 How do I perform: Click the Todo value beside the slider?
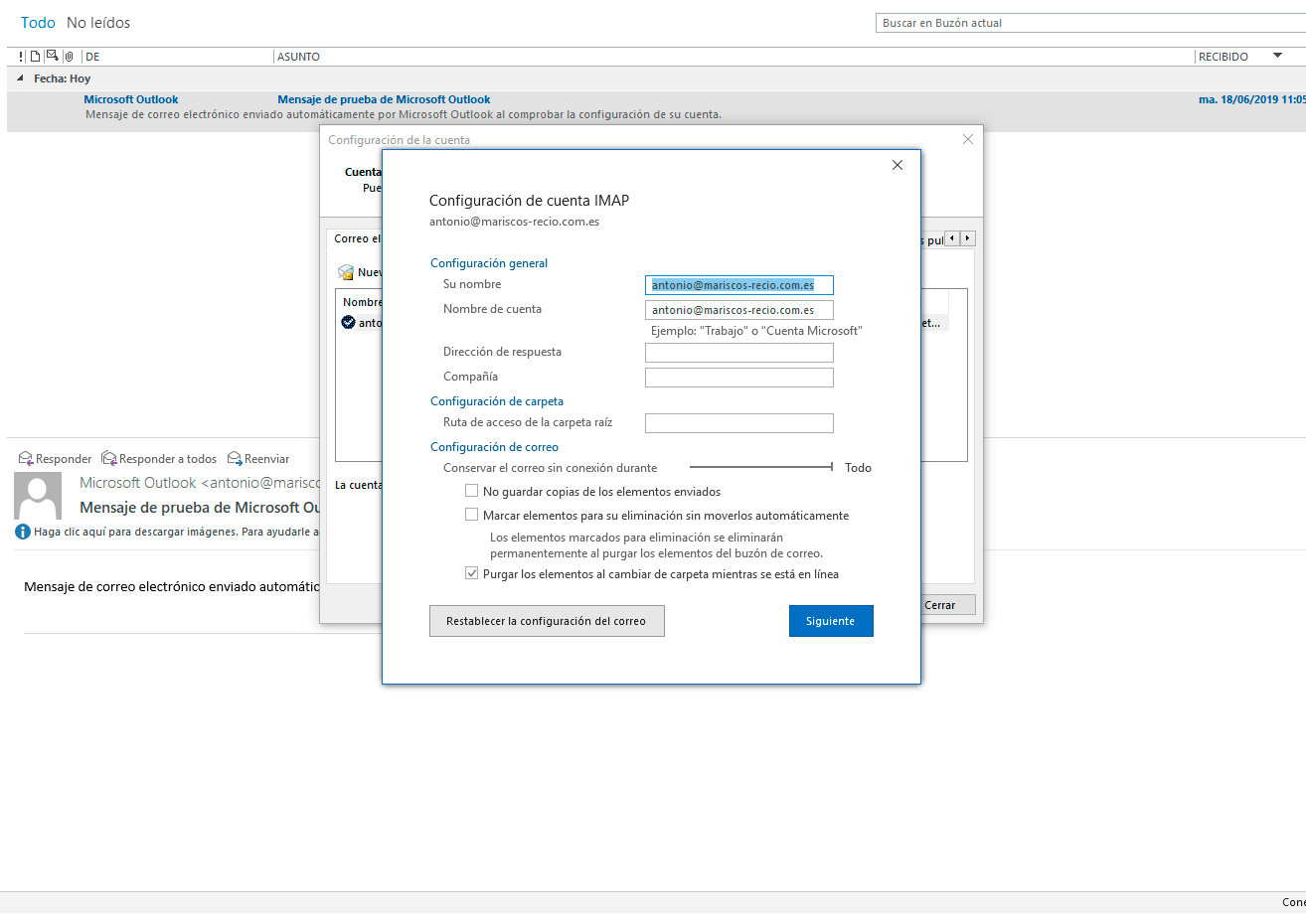pyautogui.click(x=858, y=468)
